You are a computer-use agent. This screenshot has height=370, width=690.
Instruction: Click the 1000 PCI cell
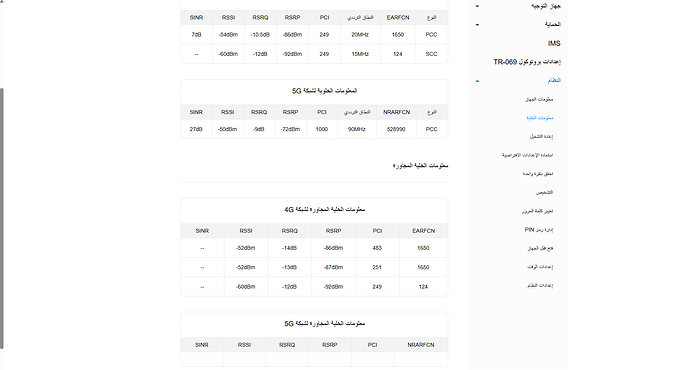click(x=322, y=129)
